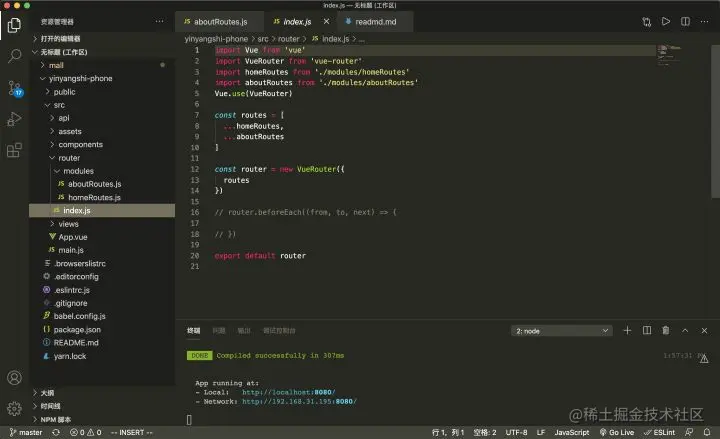
Task: Open App.vue file in explorer
Action: click(x=102, y=237)
